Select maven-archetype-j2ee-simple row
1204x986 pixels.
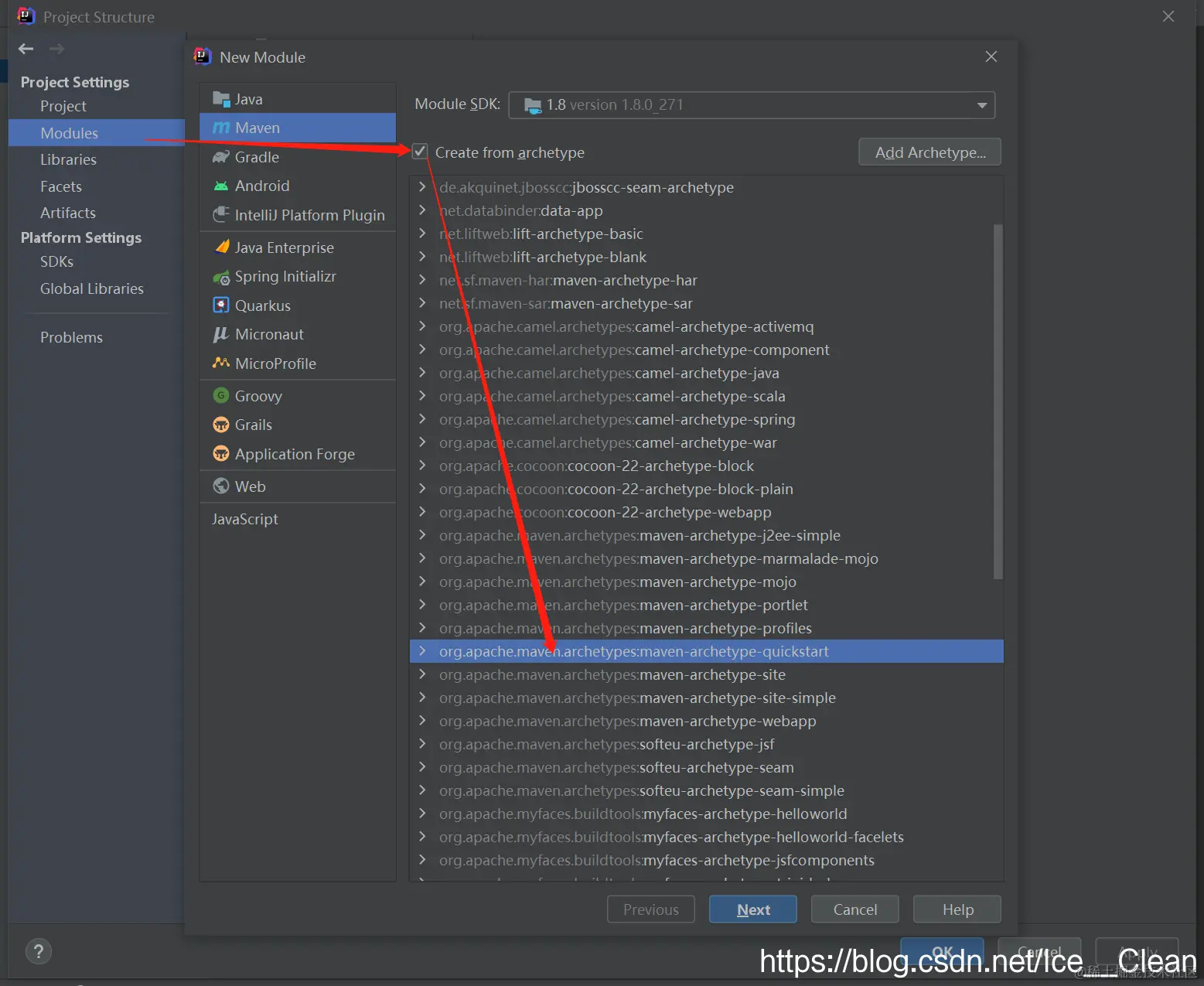pyautogui.click(x=706, y=535)
